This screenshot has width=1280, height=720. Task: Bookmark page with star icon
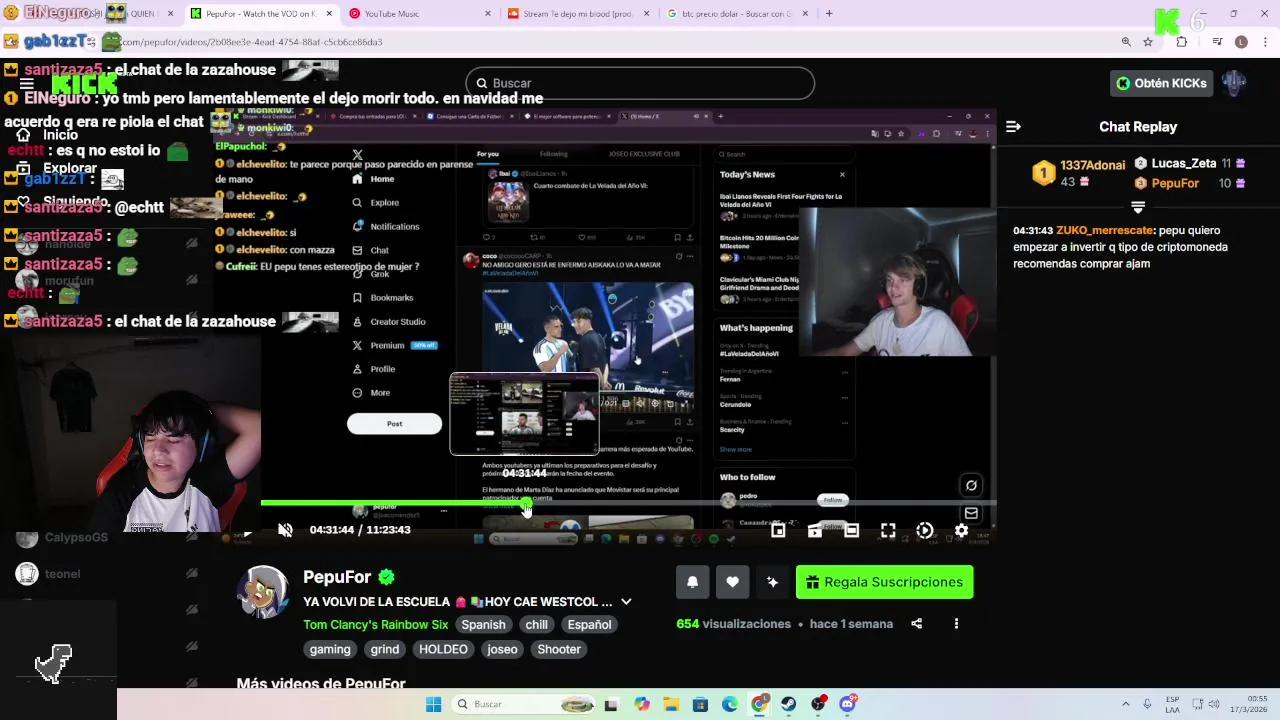(x=1148, y=42)
